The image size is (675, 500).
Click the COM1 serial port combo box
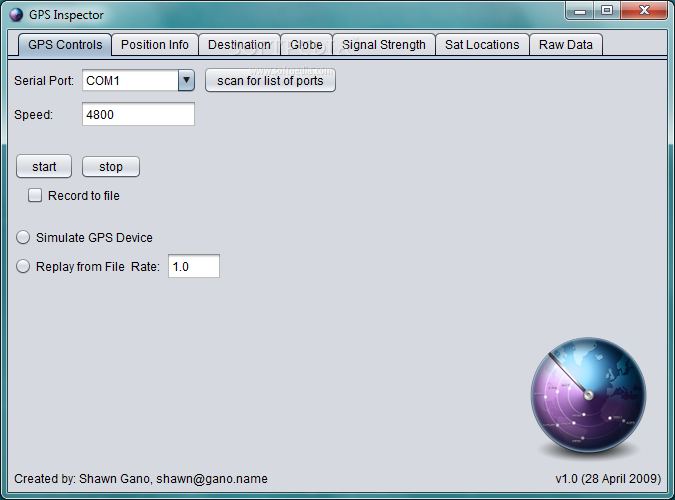pyautogui.click(x=138, y=80)
